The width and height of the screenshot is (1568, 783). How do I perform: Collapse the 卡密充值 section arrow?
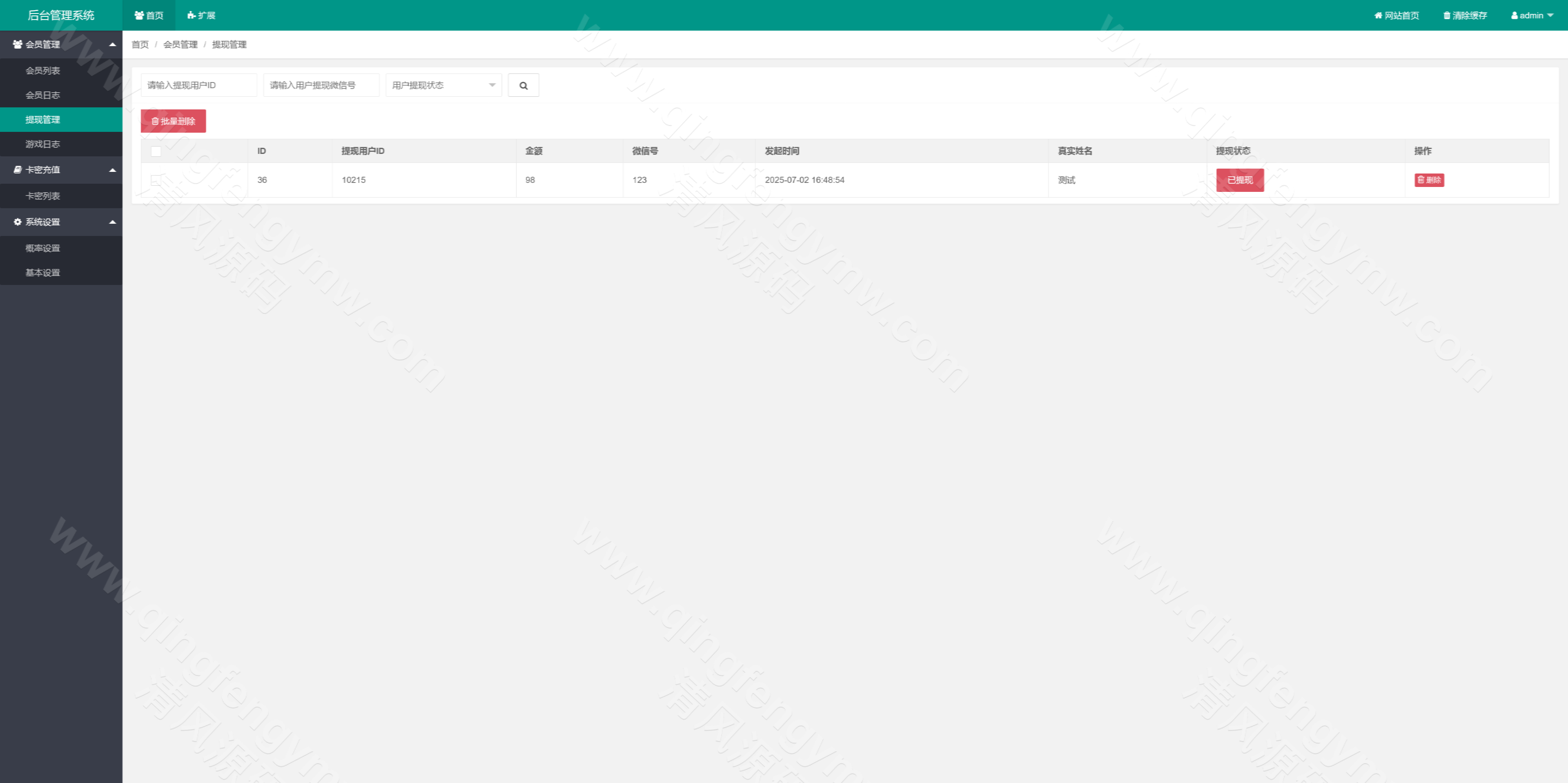point(113,170)
